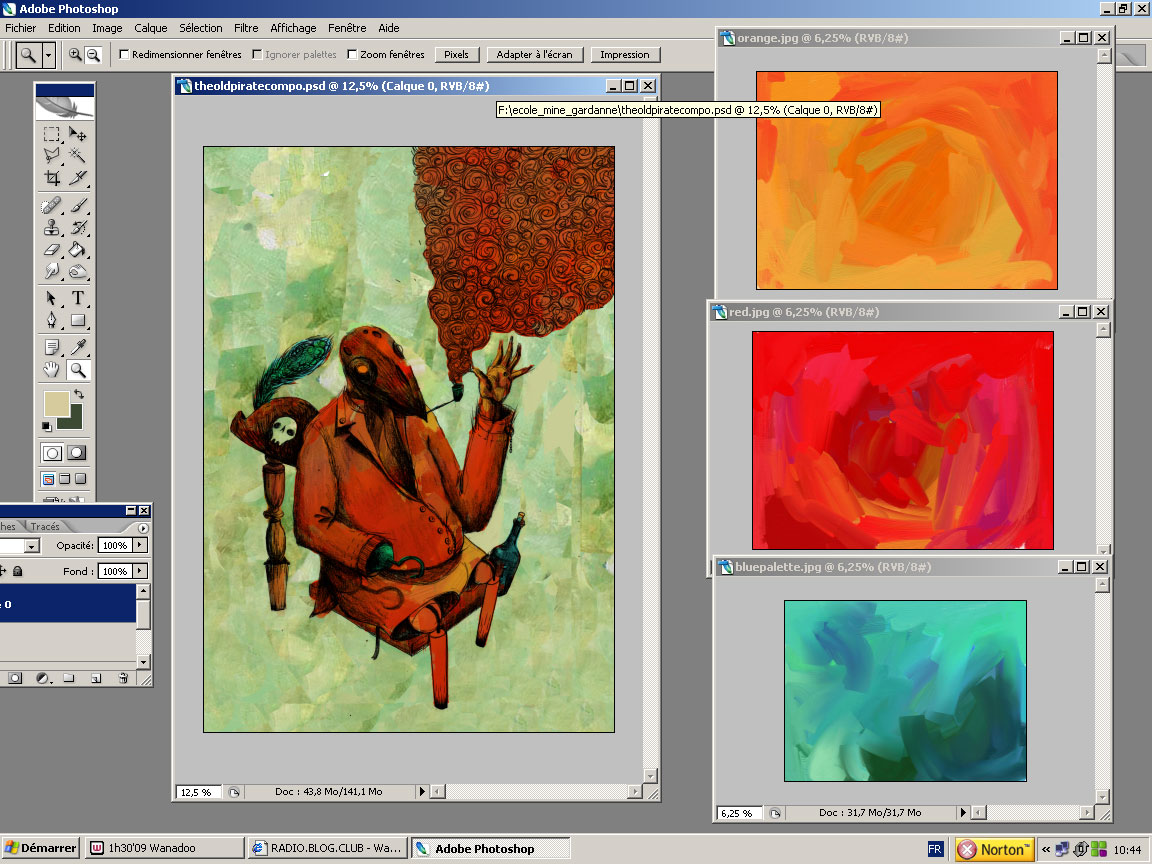1152x864 pixels.
Task: Select the Zoom tool in toolbox
Action: click(77, 370)
